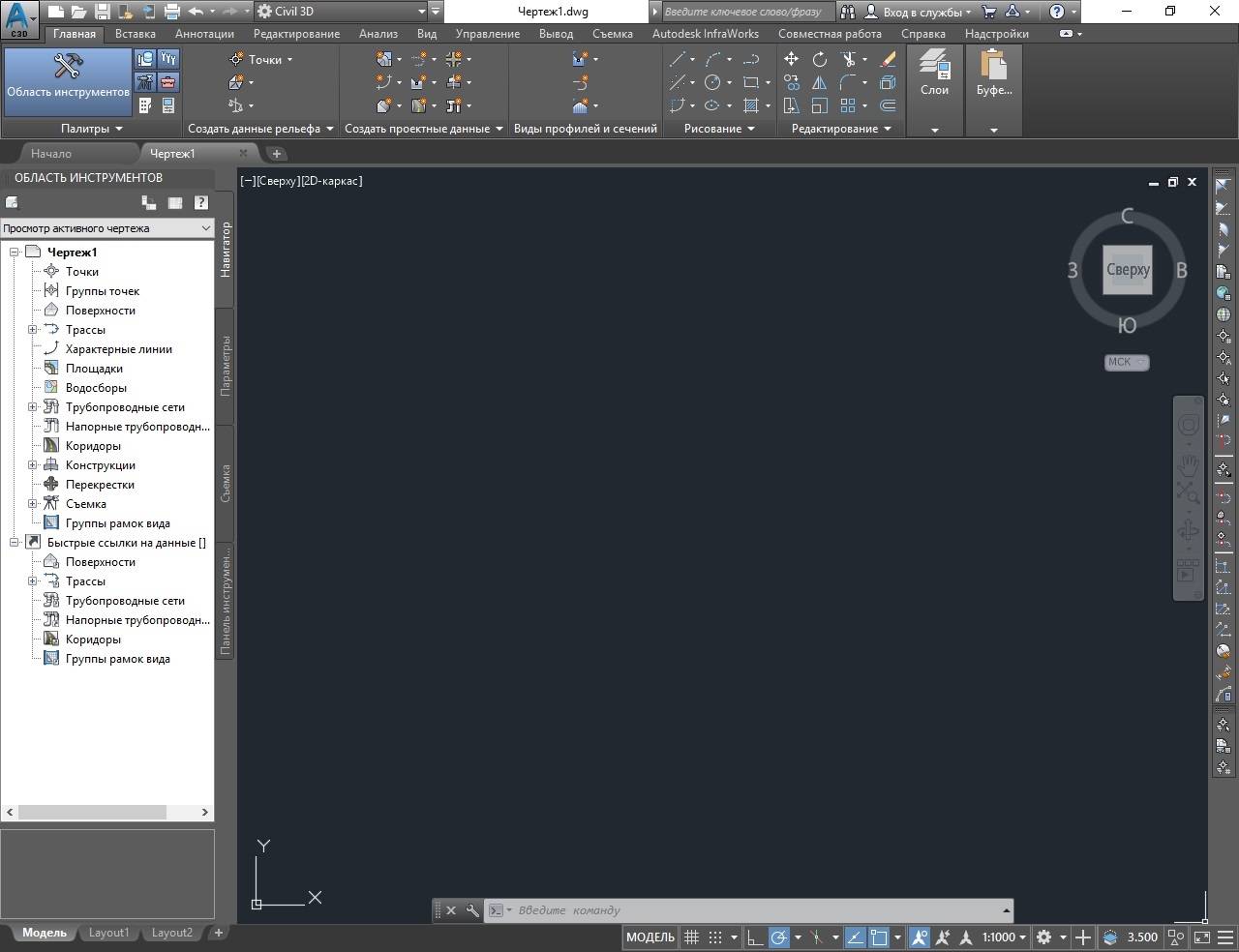Select the Circle drawing tool
The height and width of the screenshot is (952, 1239).
[x=713, y=82]
